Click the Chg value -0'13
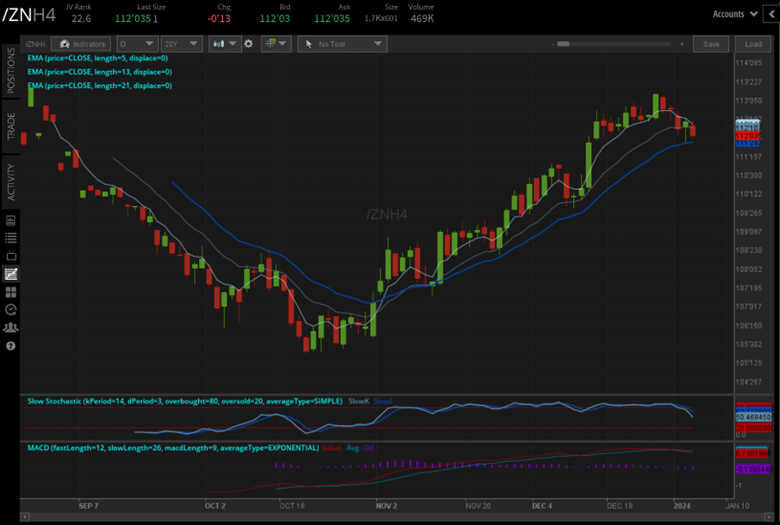The image size is (780, 525). click(x=219, y=18)
